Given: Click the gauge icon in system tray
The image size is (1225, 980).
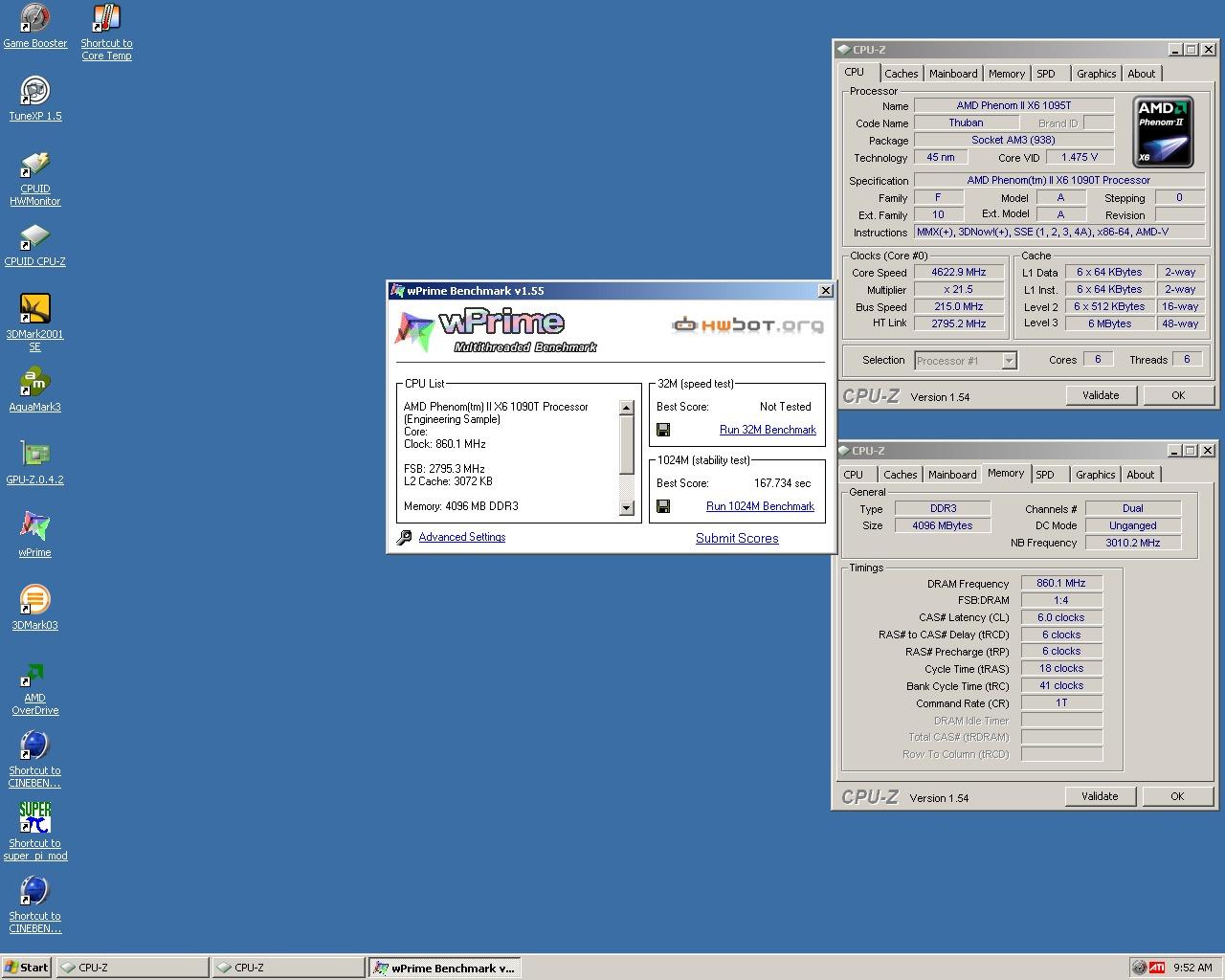Looking at the screenshot, I should [1138, 968].
